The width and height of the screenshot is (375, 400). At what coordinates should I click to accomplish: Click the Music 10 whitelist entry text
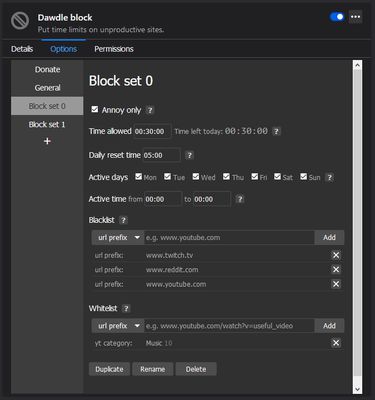click(159, 343)
